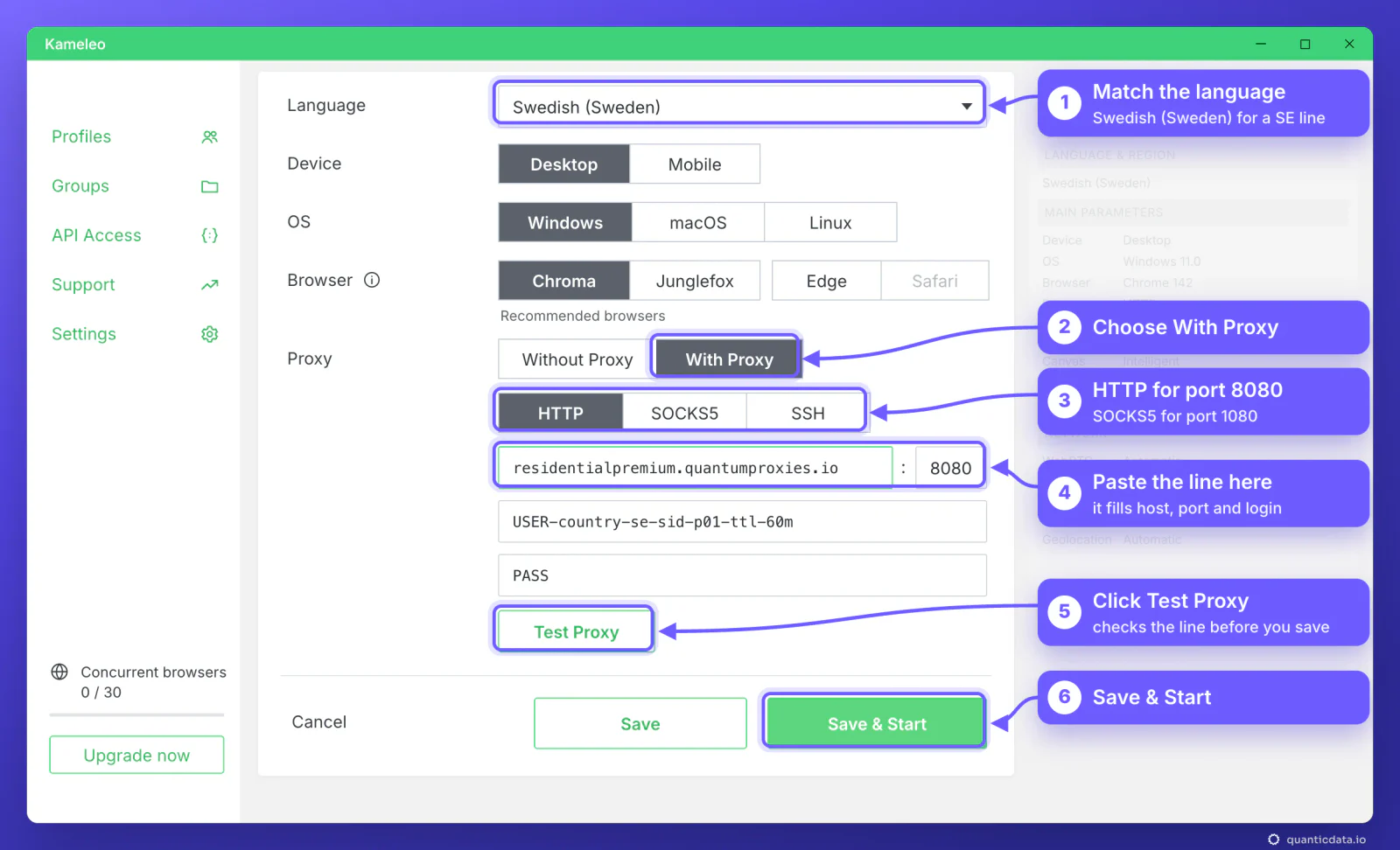Viewport: 1400px width, 850px height.
Task: Select the Junglefox browser
Action: (x=695, y=281)
